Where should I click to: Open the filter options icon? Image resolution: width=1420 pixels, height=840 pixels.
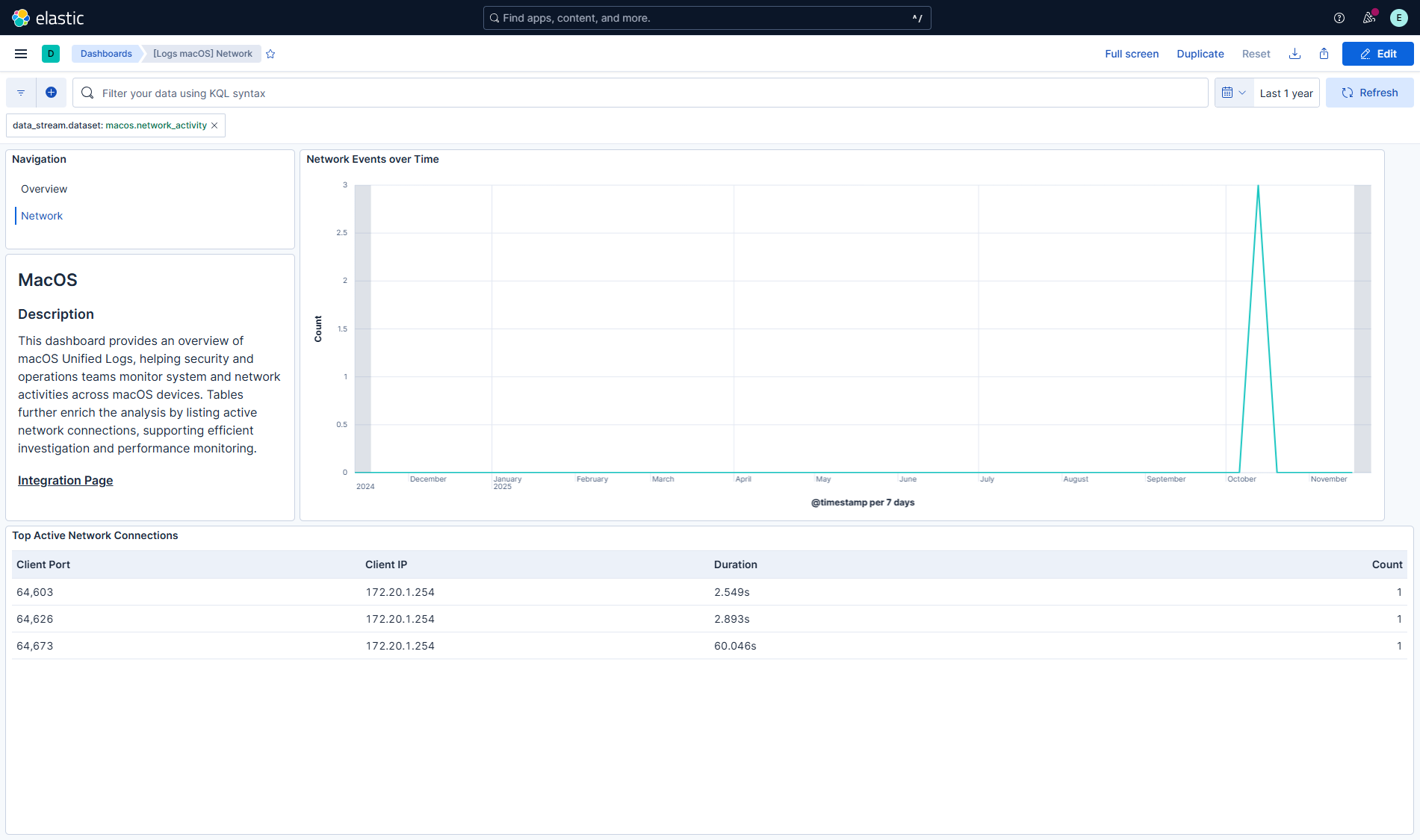click(20, 92)
